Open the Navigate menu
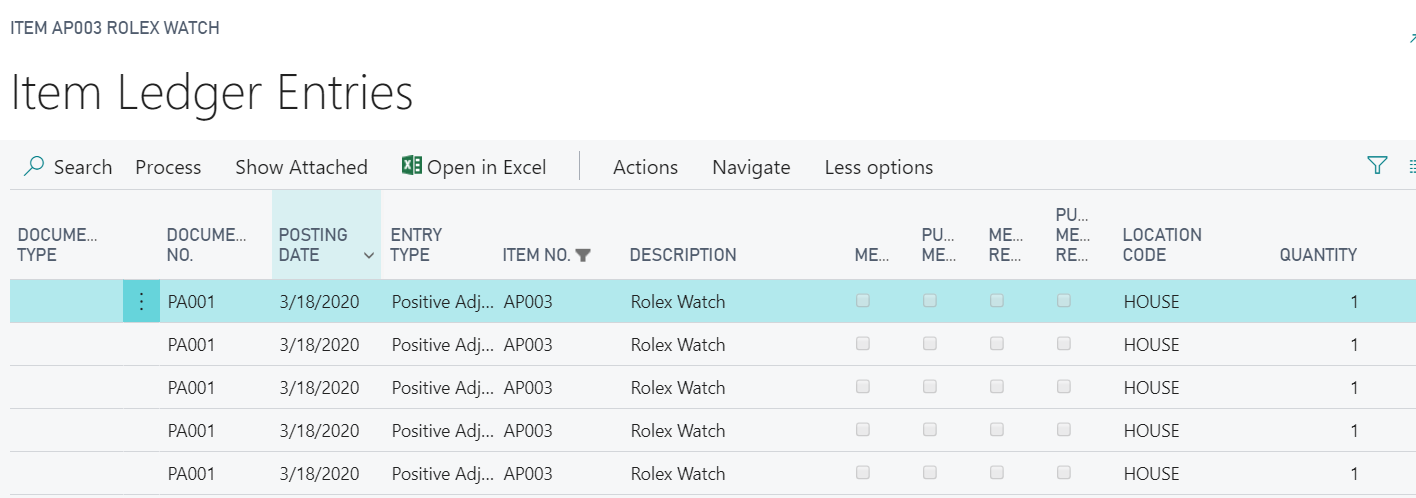The image size is (1416, 498). coord(751,167)
